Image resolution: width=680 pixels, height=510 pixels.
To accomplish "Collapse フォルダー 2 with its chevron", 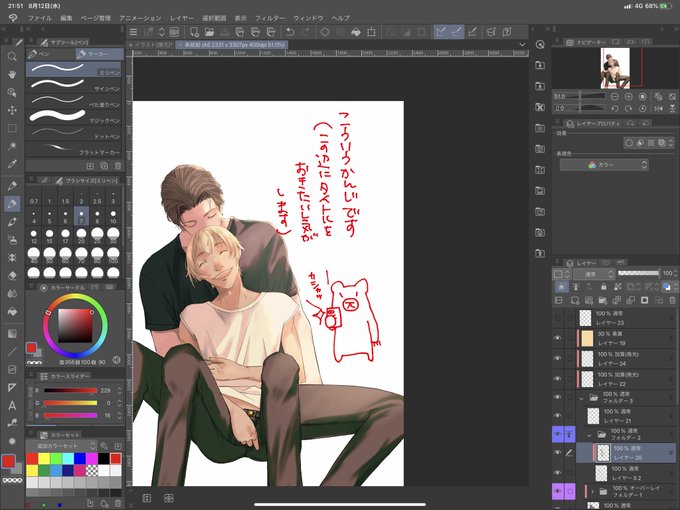I will point(589,435).
